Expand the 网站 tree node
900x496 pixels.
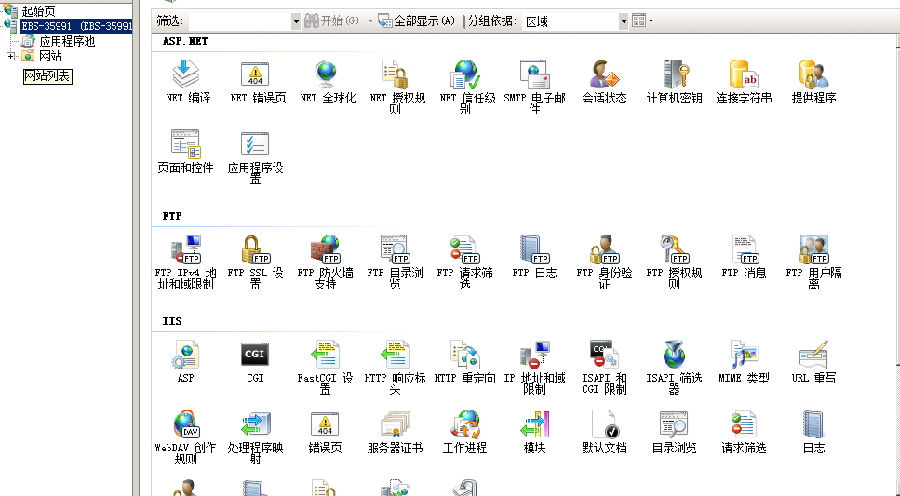[x=11, y=56]
